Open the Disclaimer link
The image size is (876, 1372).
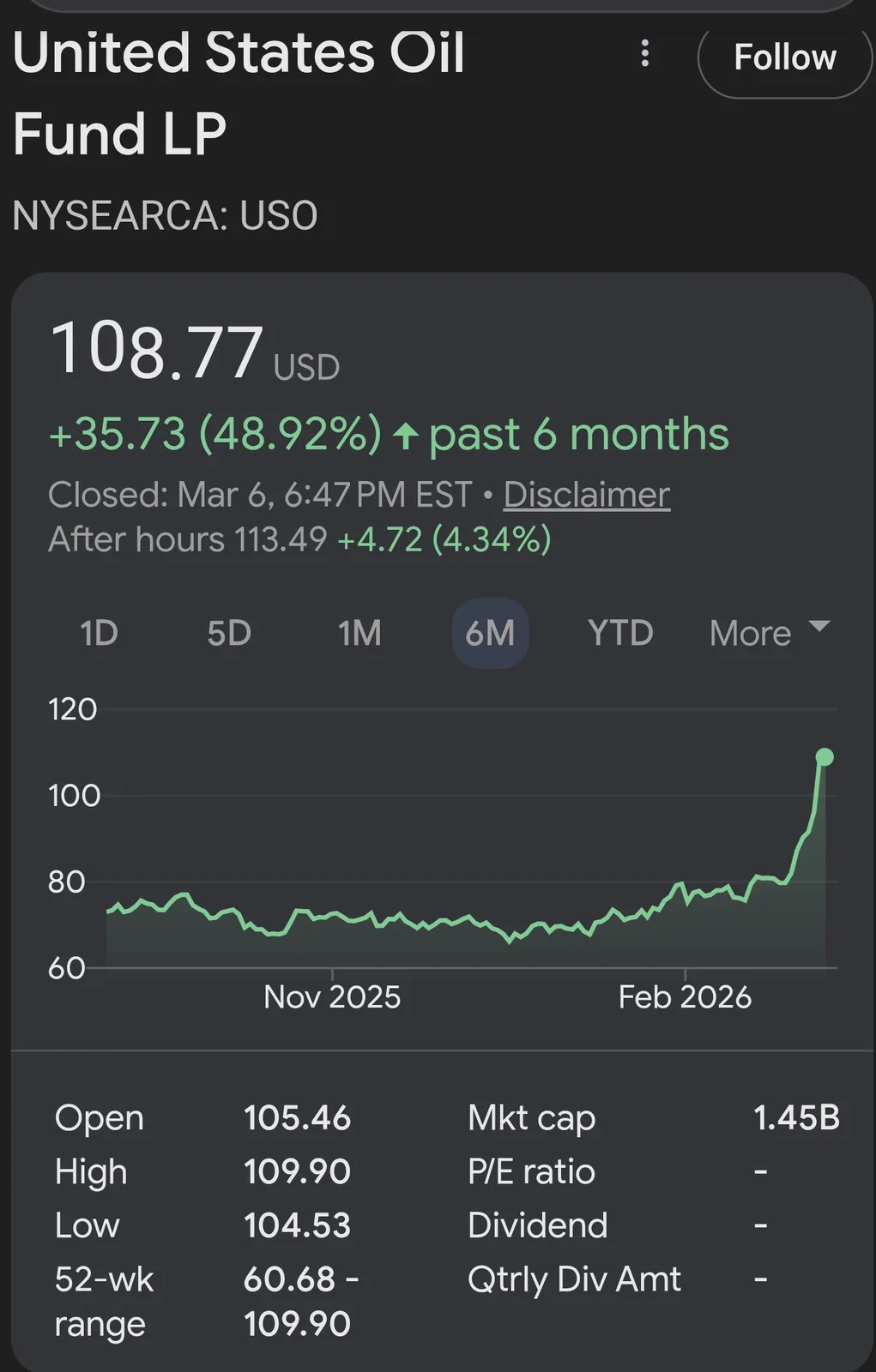pyautogui.click(x=586, y=495)
